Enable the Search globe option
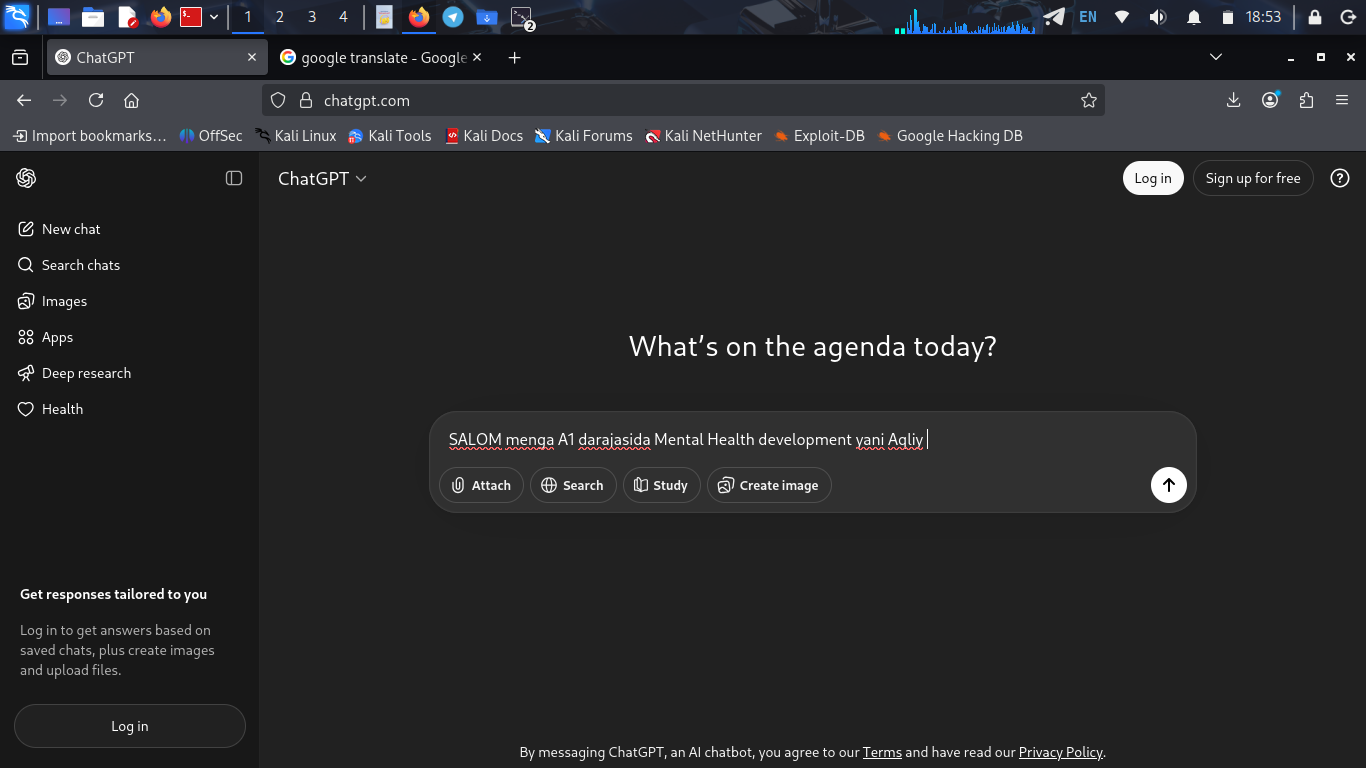This screenshot has width=1366, height=768. click(573, 485)
